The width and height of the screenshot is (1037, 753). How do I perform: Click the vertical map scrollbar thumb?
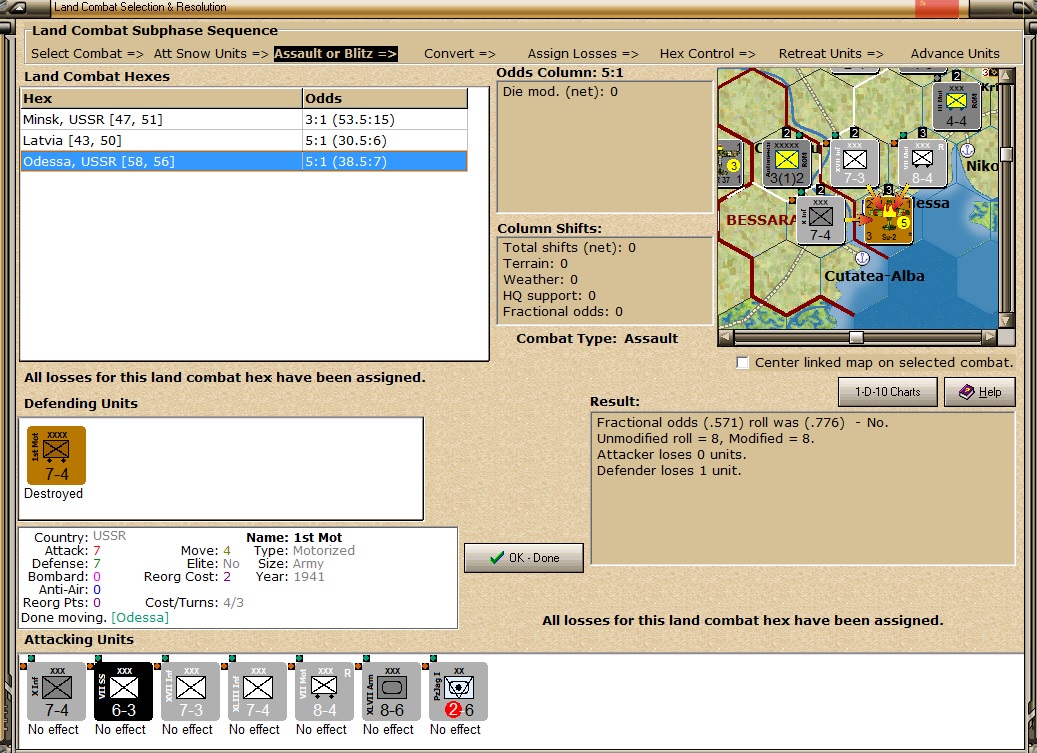1007,154
